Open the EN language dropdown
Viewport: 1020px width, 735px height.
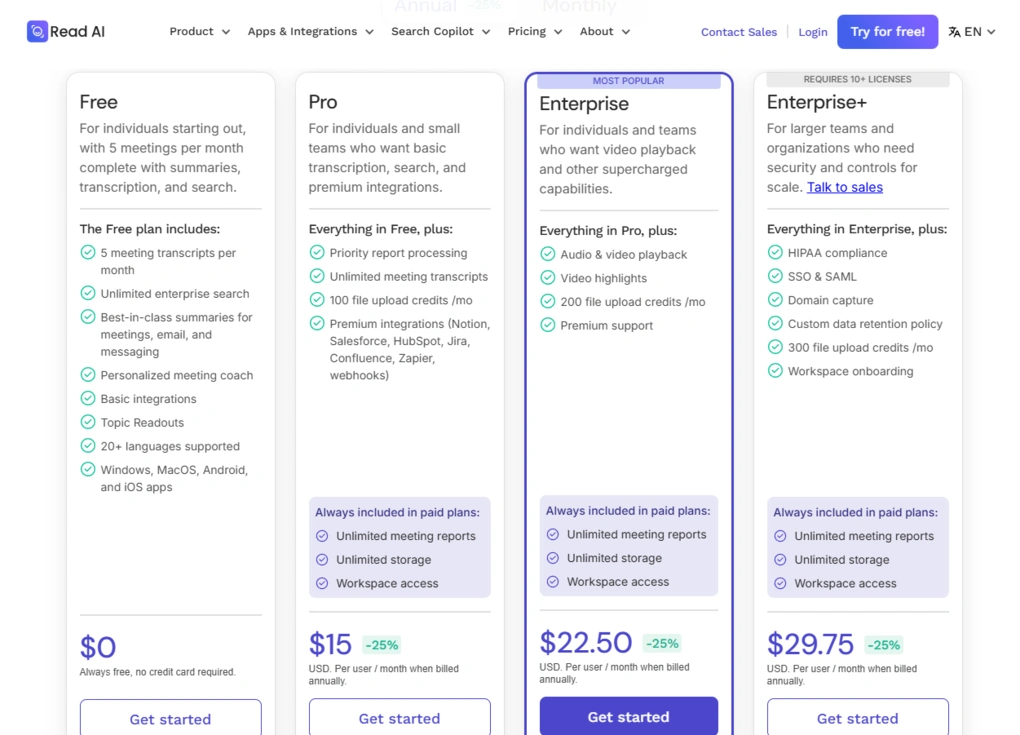(x=972, y=31)
